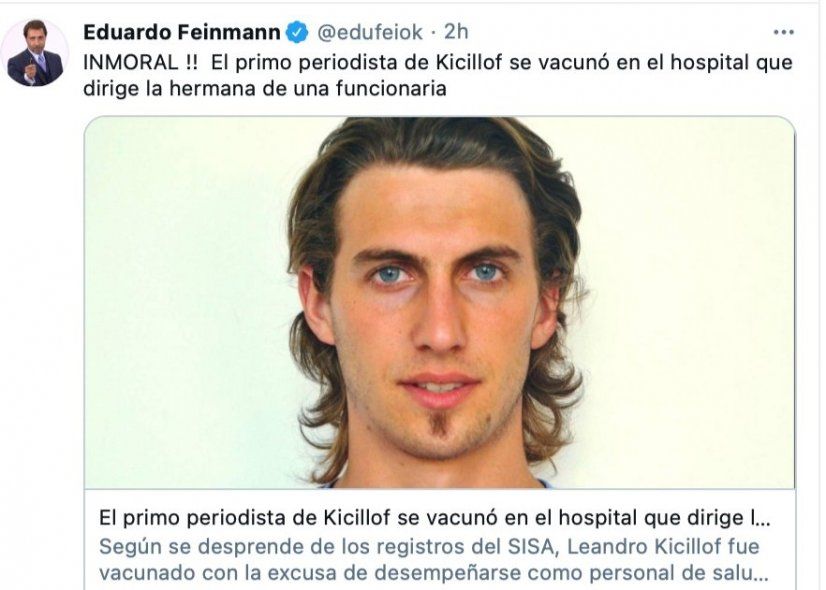Click the blue verified checkmark badge

pyautogui.click(x=297, y=33)
